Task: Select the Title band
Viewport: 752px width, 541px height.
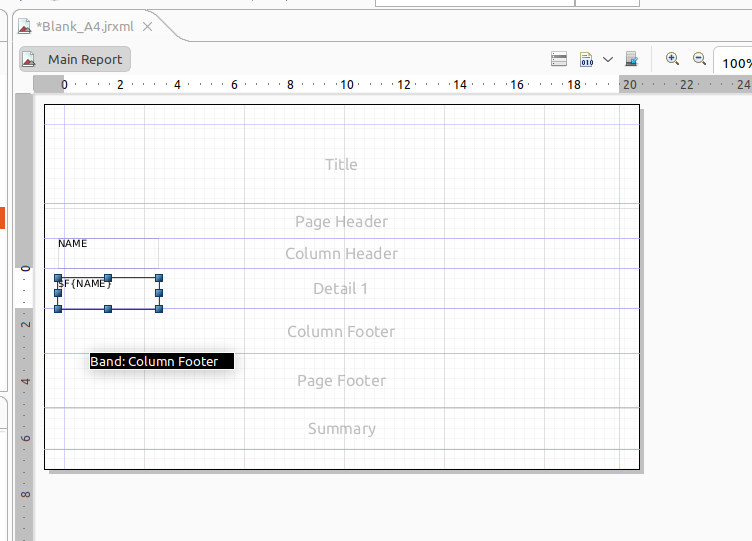Action: pos(340,164)
